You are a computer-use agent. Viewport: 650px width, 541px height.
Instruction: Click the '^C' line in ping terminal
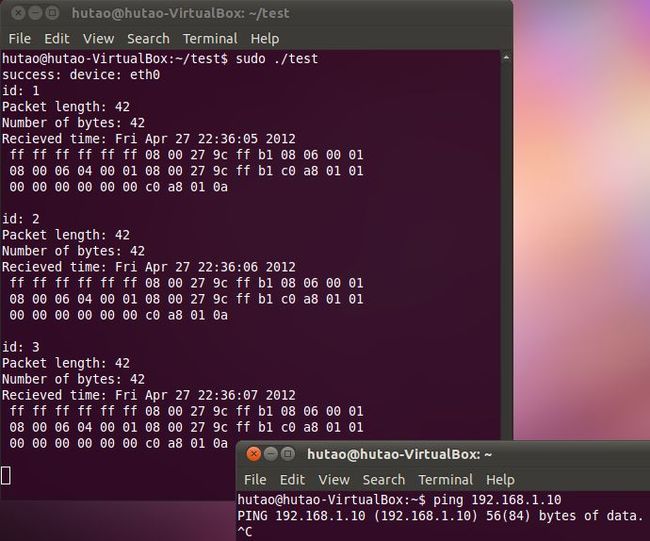245,531
